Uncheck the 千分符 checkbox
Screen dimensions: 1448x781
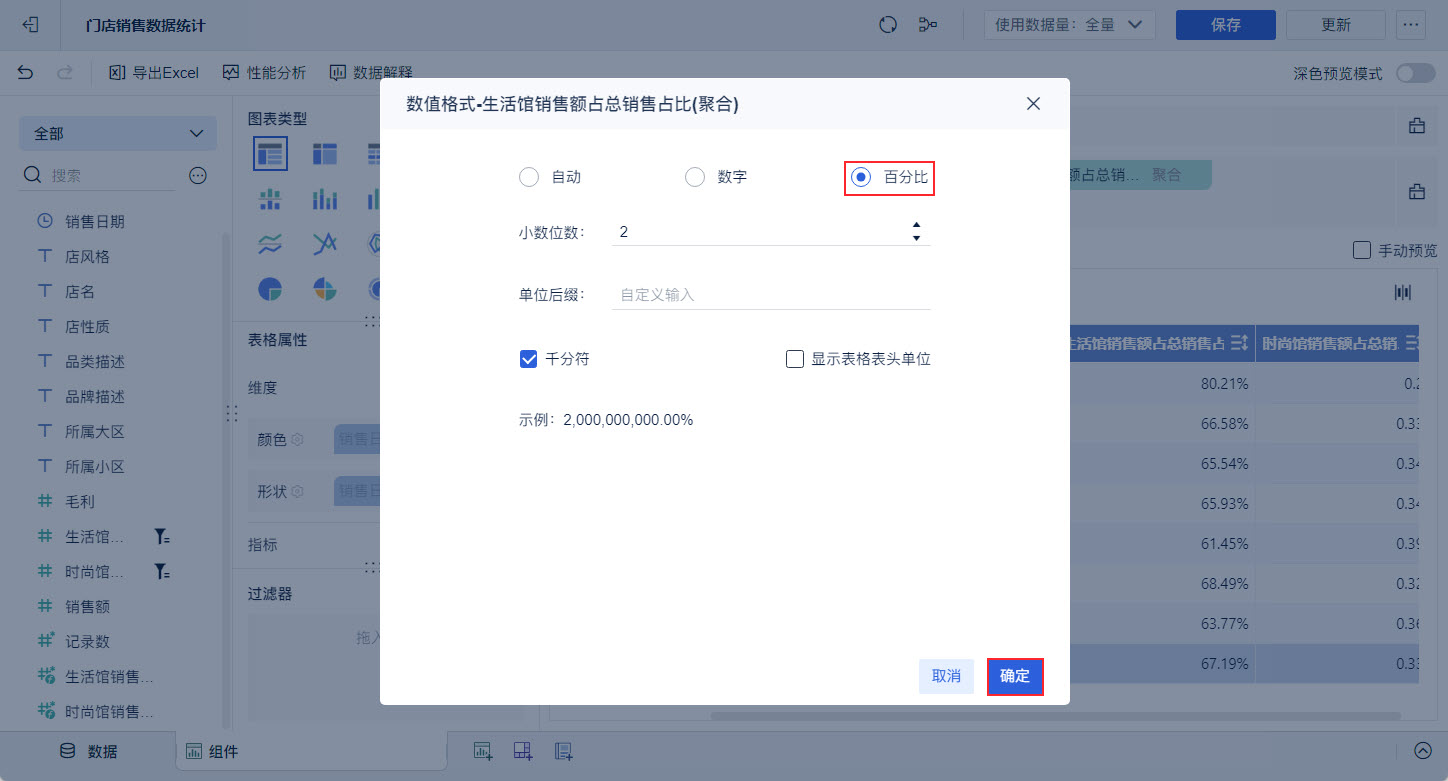(x=529, y=359)
